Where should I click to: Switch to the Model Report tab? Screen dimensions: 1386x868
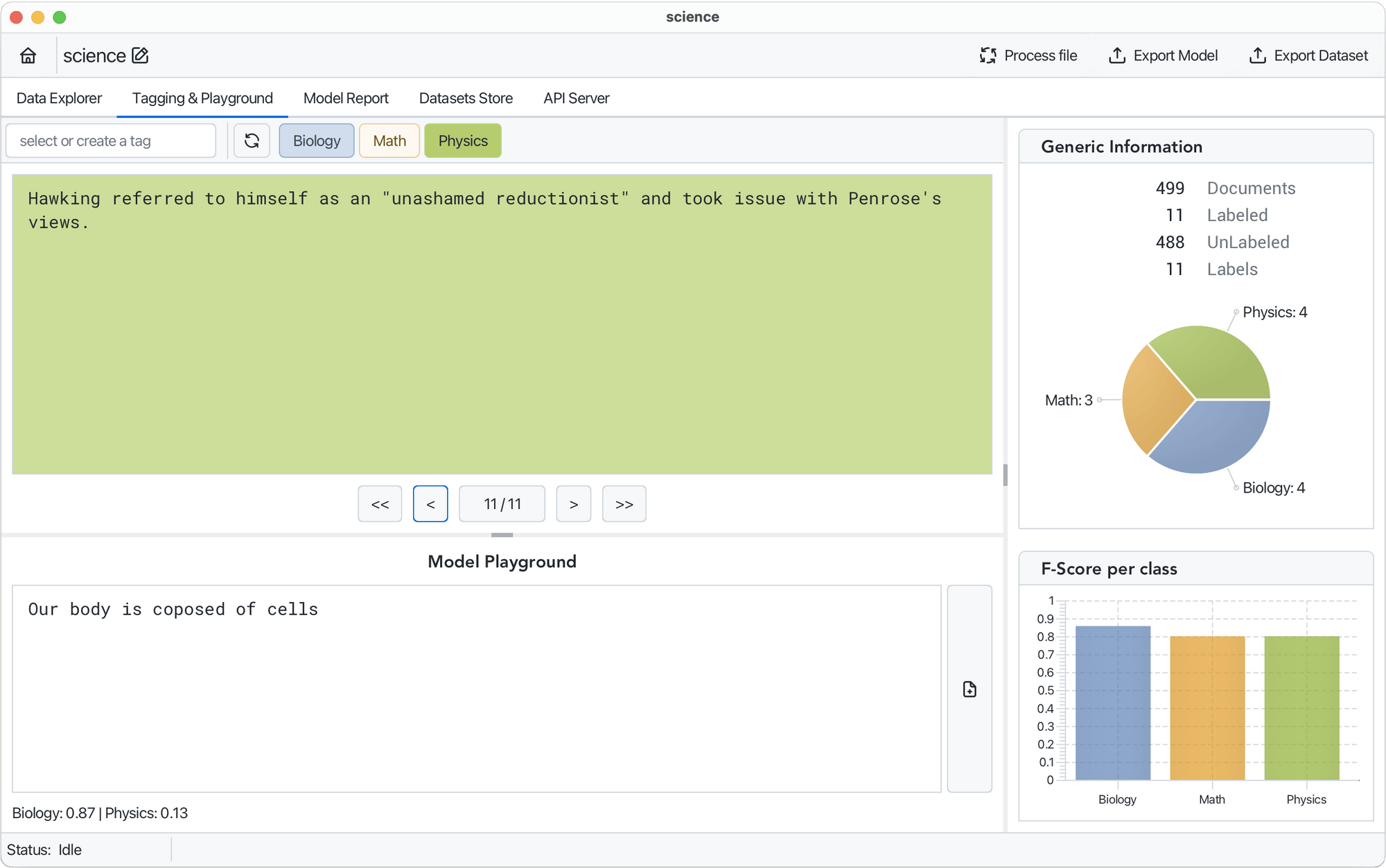(x=345, y=98)
